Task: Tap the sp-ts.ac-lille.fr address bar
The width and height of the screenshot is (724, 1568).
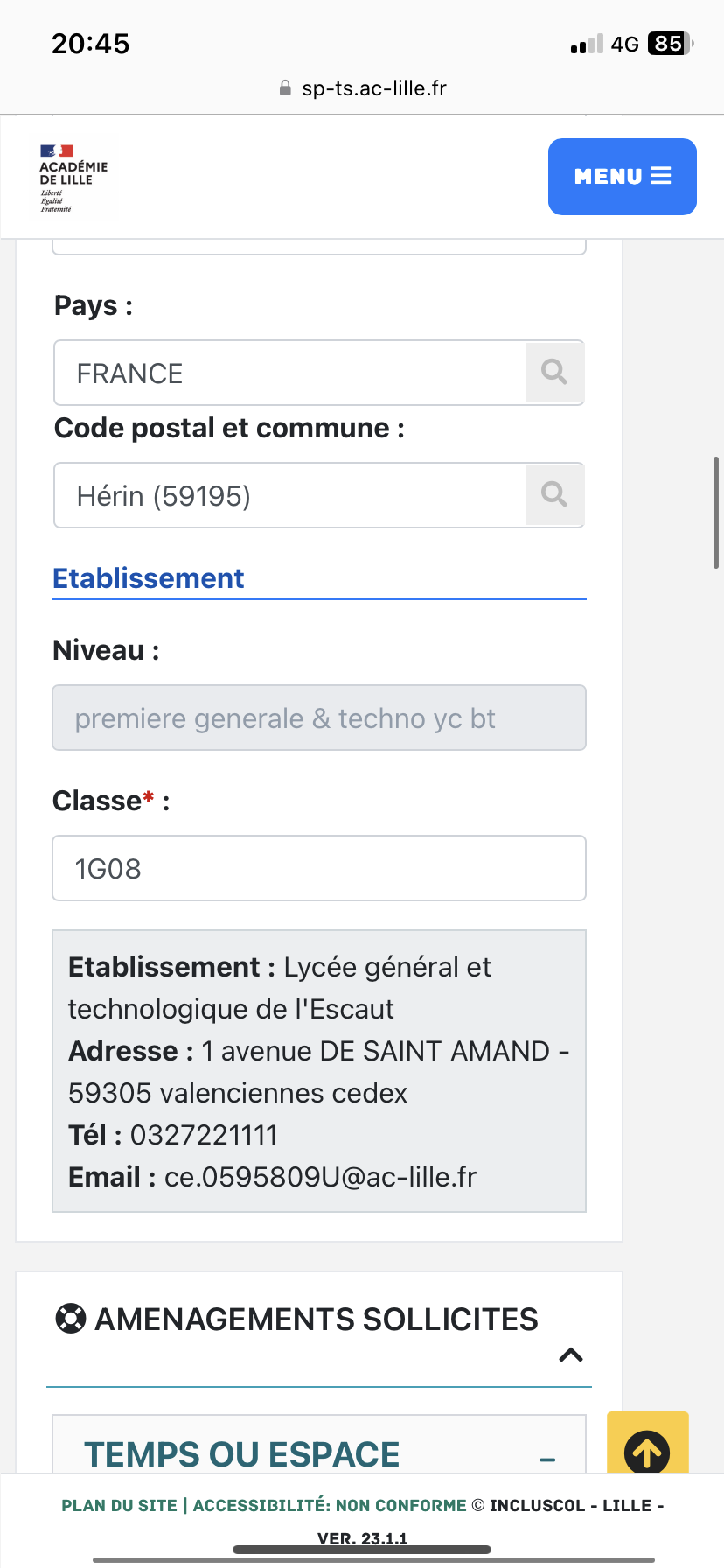Action: tap(373, 88)
